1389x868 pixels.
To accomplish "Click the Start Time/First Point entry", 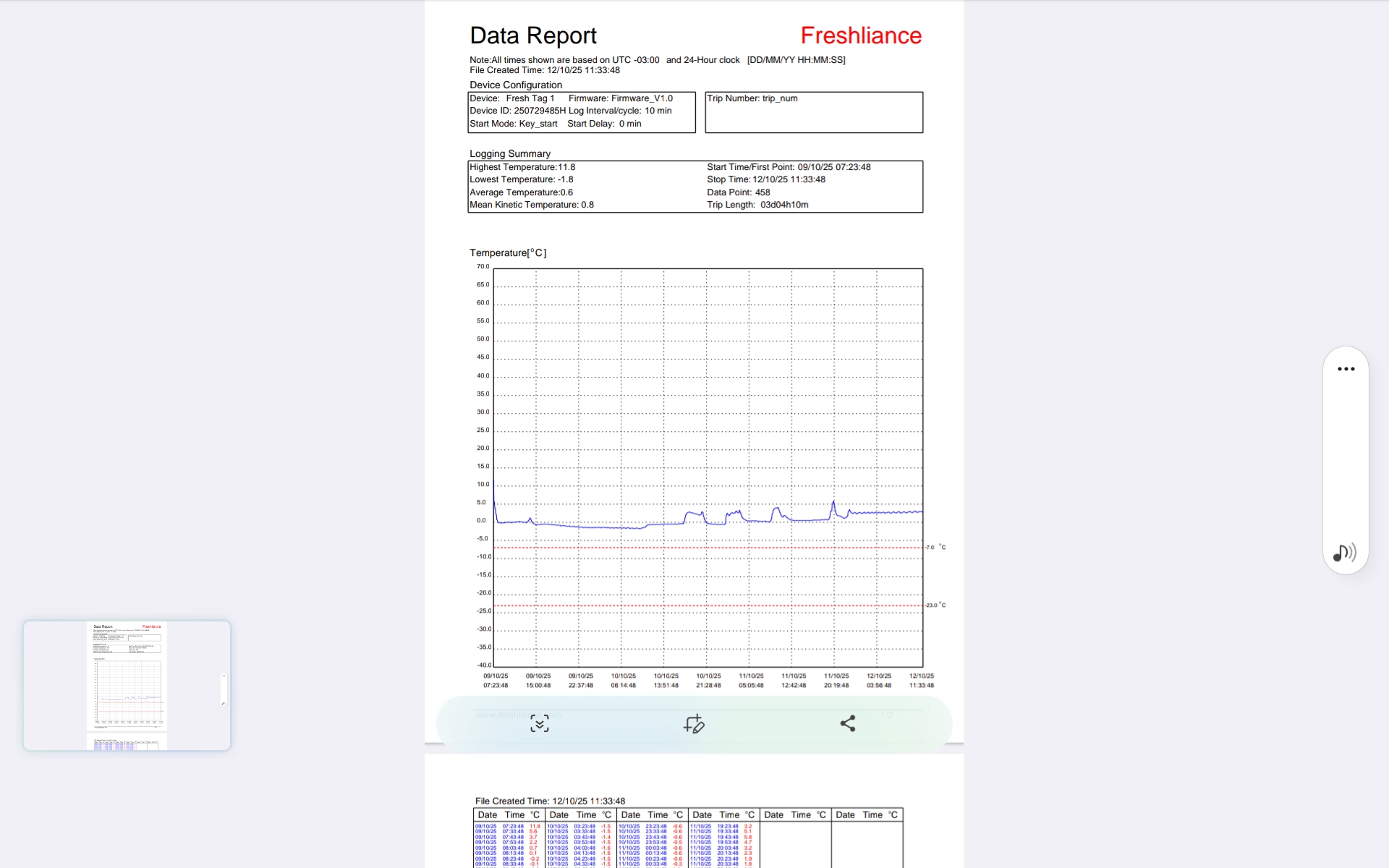I will pyautogui.click(x=788, y=167).
